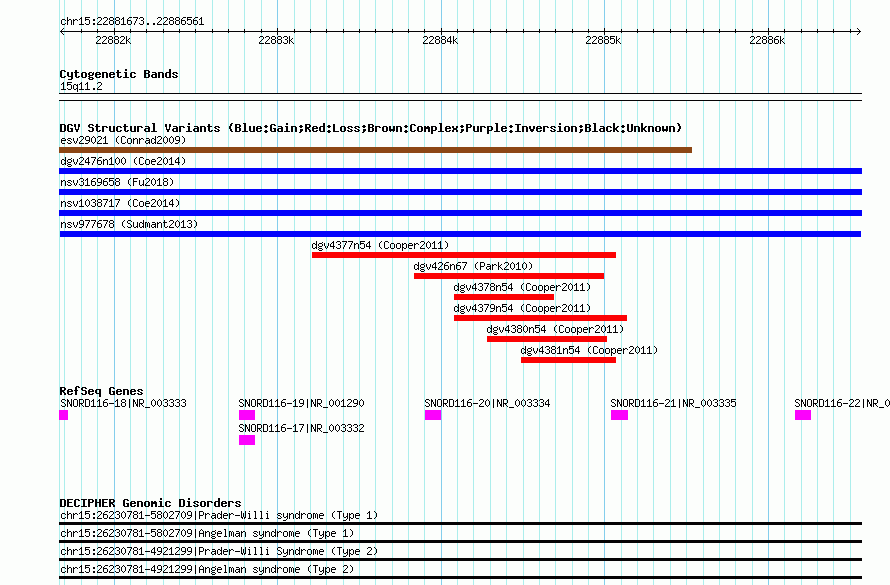Click the magenta SNORD116-21 gene box
890x585 pixels.
[619, 415]
